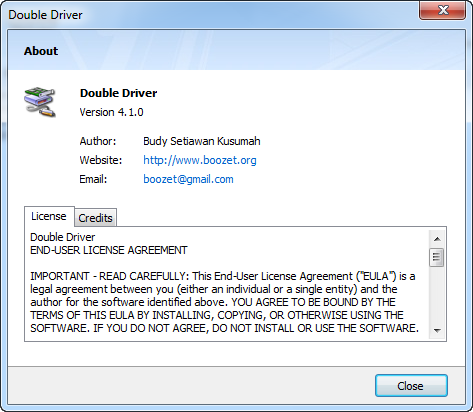This screenshot has height=412, width=473.
Task: Click the empty scrollbar track below thumb
Action: click(437, 295)
